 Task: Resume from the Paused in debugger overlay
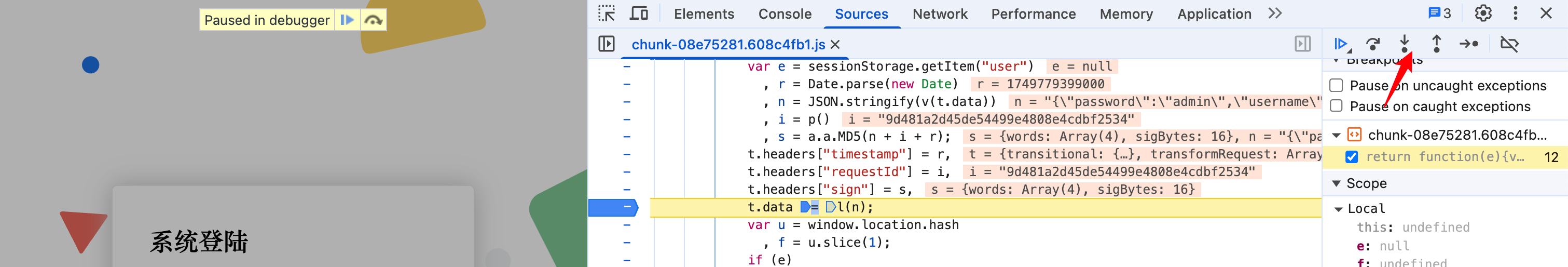coord(347,20)
